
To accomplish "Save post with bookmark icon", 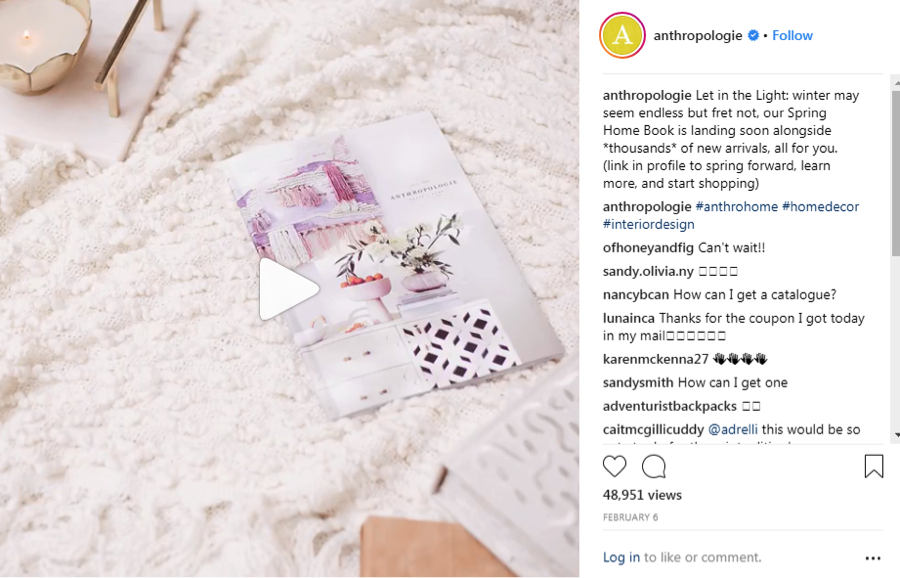I will (x=874, y=466).
